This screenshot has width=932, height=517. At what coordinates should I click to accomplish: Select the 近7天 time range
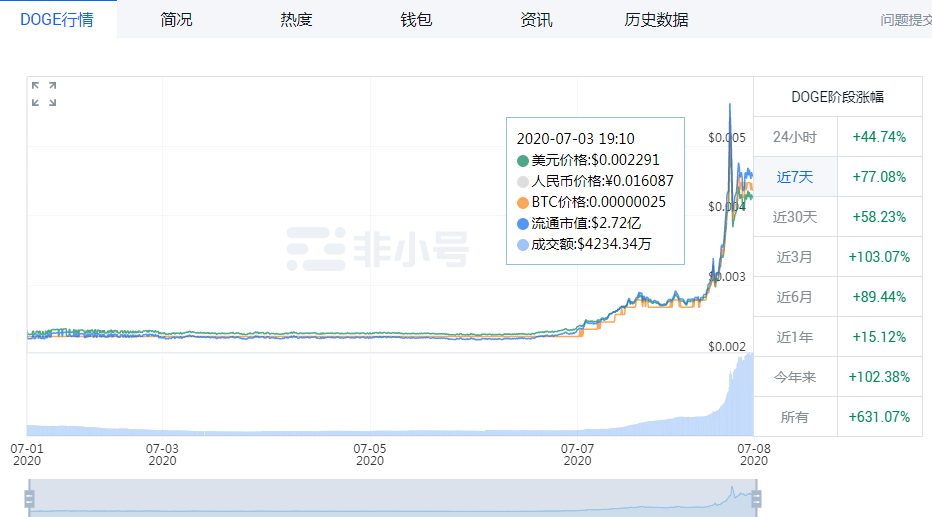tap(795, 177)
